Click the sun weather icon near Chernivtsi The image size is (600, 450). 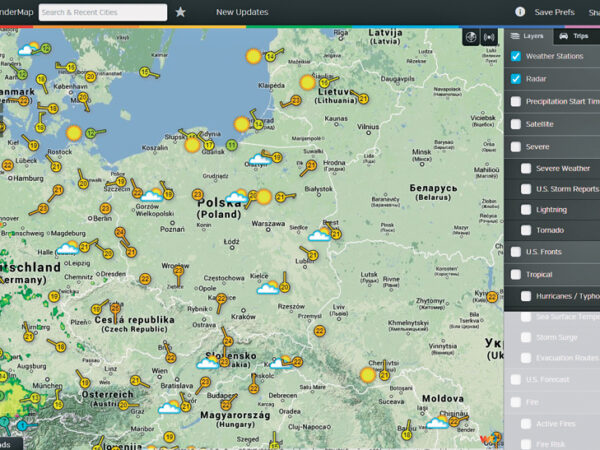[x=368, y=375]
